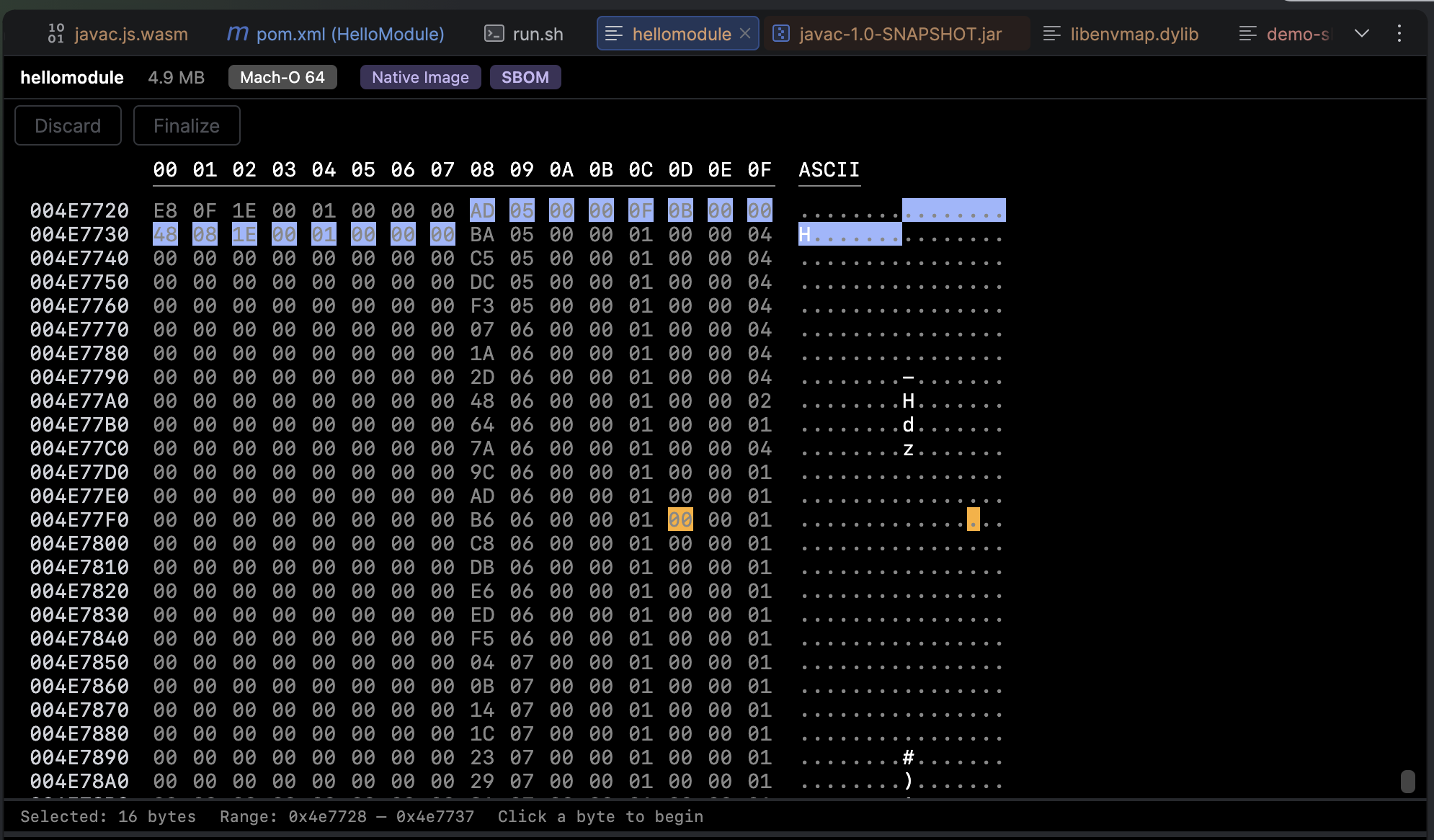
Task: Click byte 9C in row 004E77D0
Action: point(482,472)
